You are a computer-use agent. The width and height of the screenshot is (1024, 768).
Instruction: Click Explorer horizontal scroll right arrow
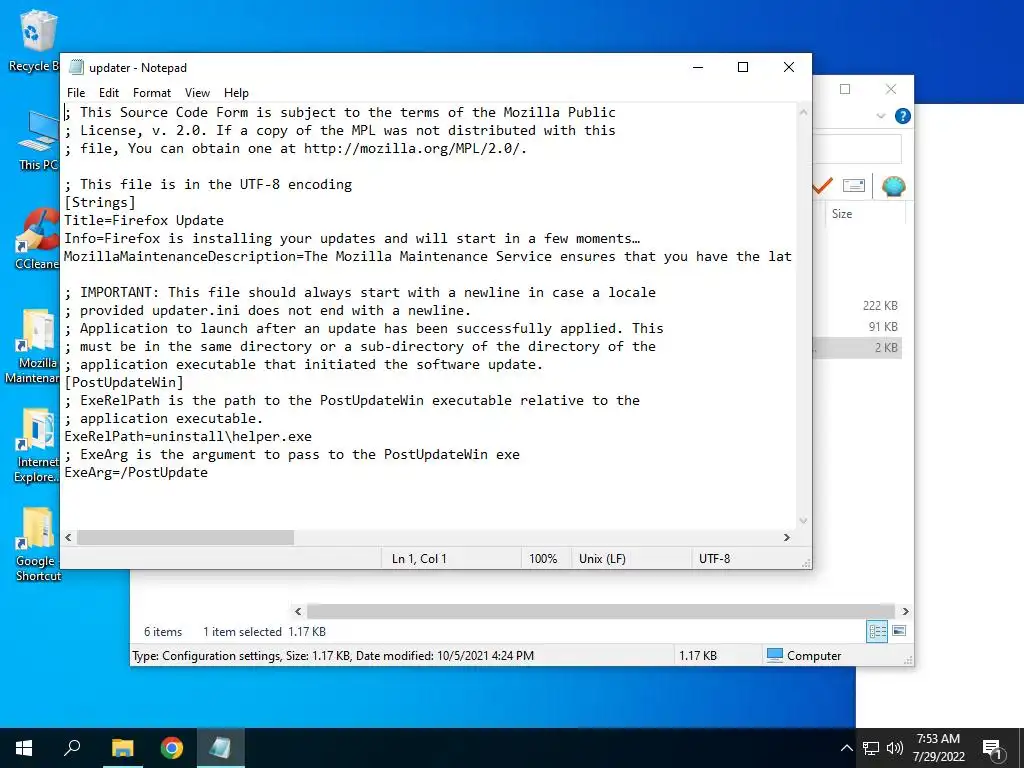click(x=905, y=611)
